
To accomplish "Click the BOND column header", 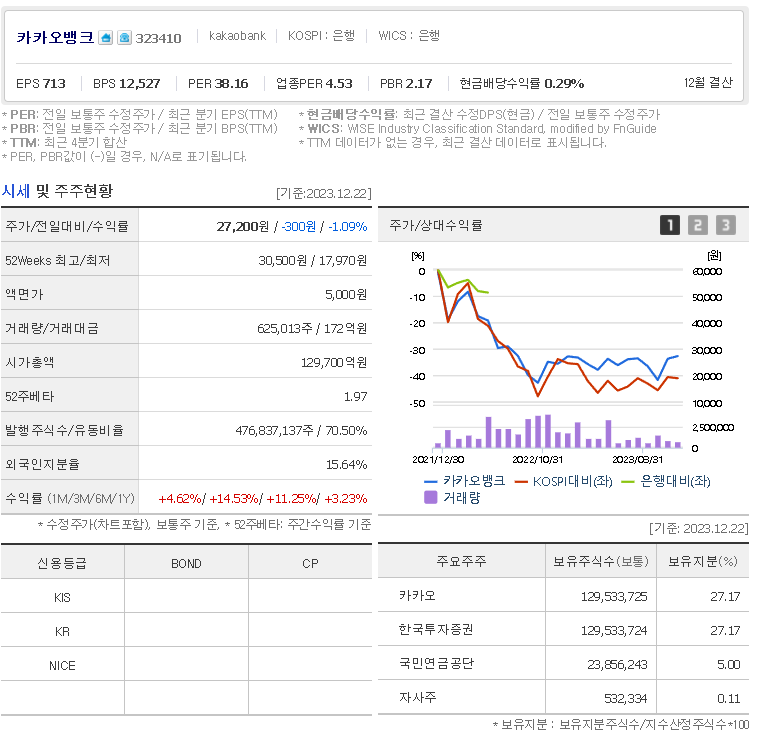I will coord(186,564).
